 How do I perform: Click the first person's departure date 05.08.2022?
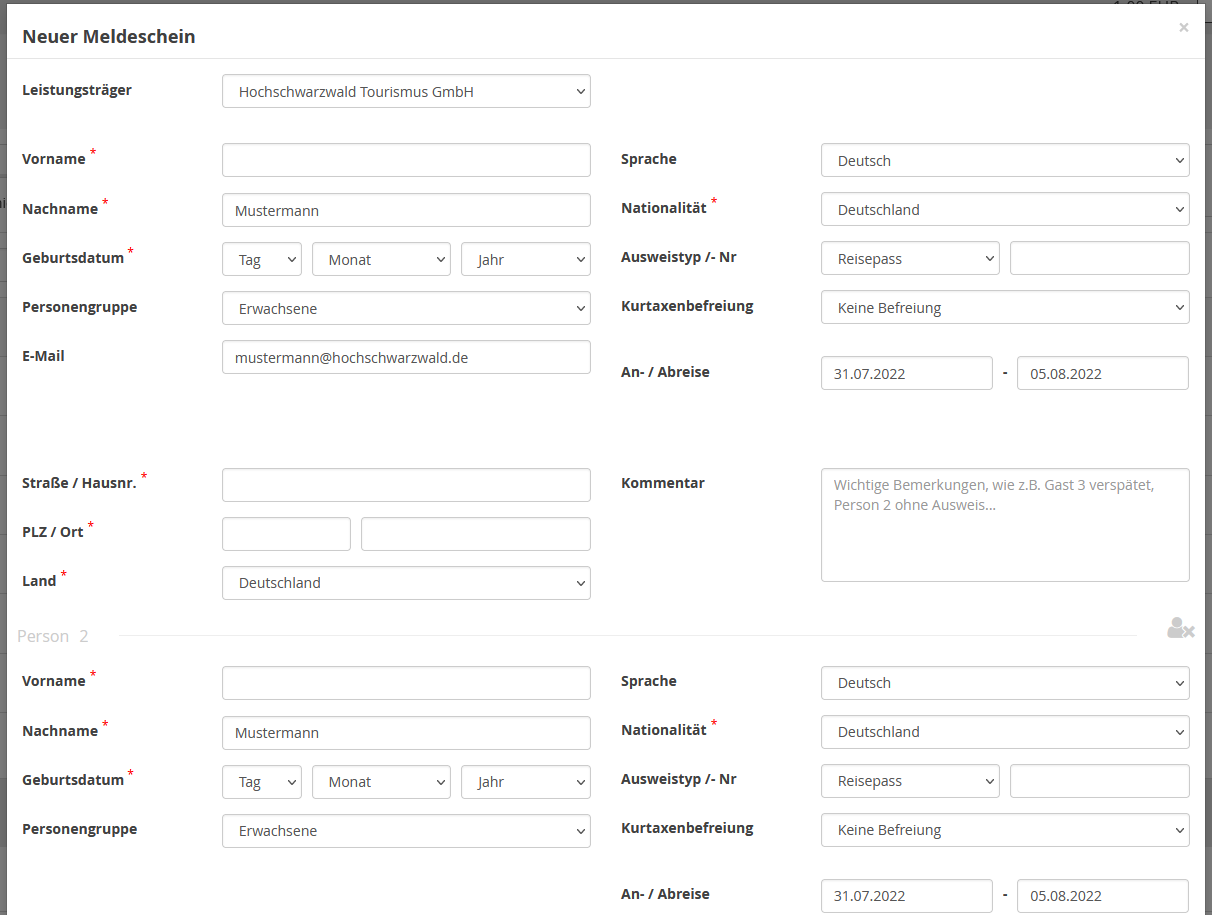1102,373
